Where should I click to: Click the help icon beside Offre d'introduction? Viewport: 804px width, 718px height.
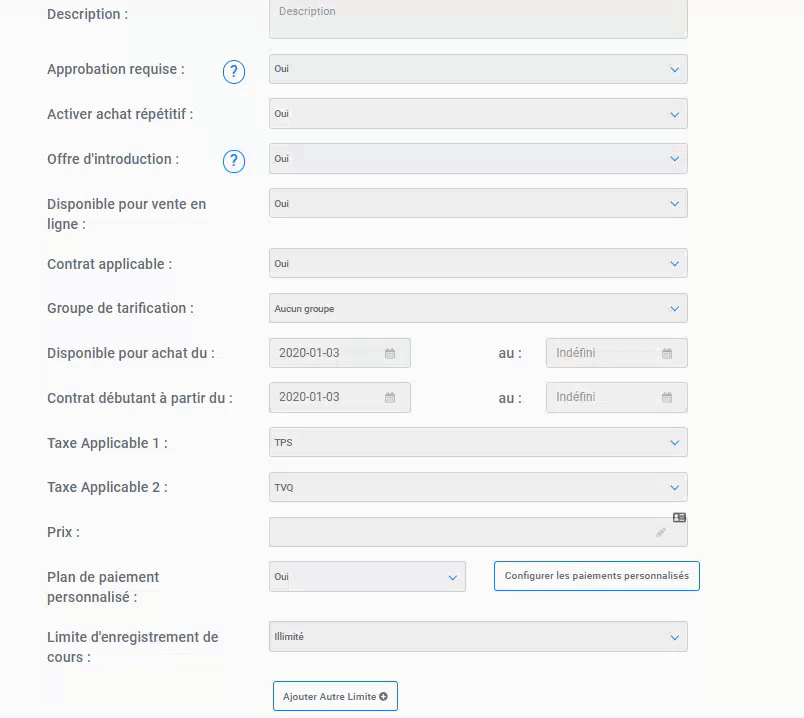(234, 162)
